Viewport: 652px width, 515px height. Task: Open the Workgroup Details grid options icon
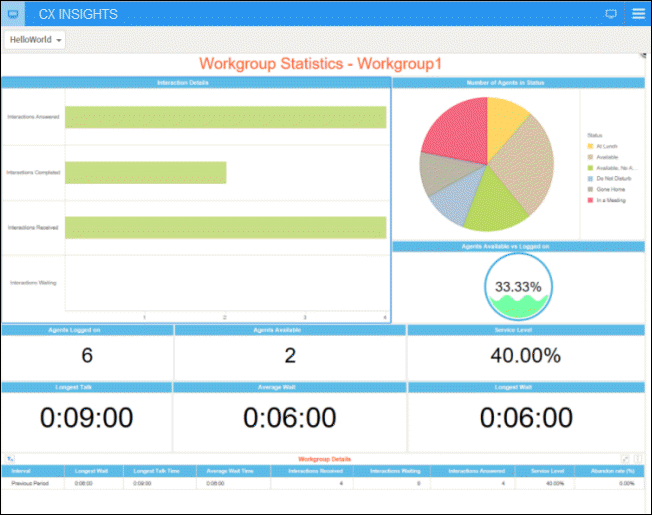638,458
